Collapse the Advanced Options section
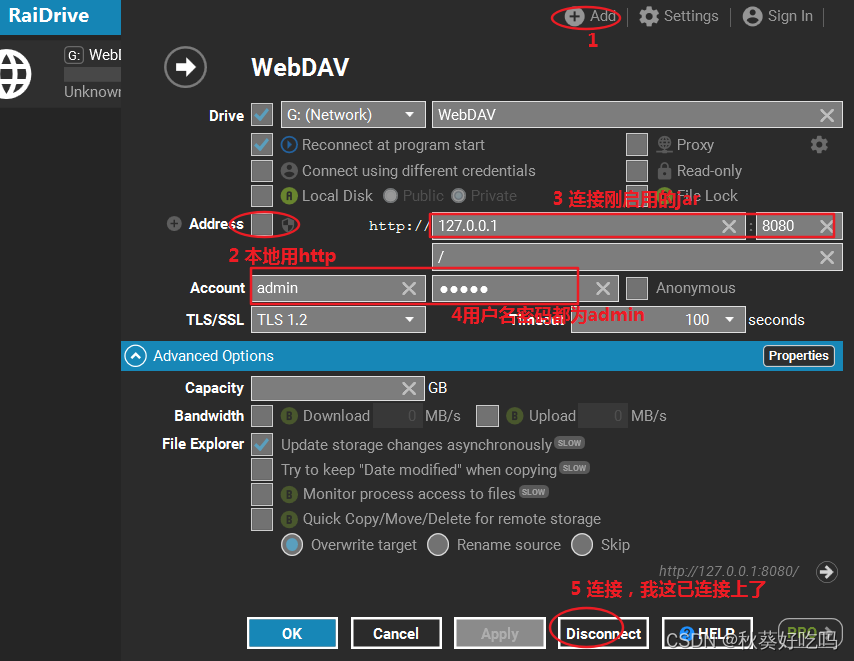Image resolution: width=854 pixels, height=661 pixels. click(x=136, y=356)
